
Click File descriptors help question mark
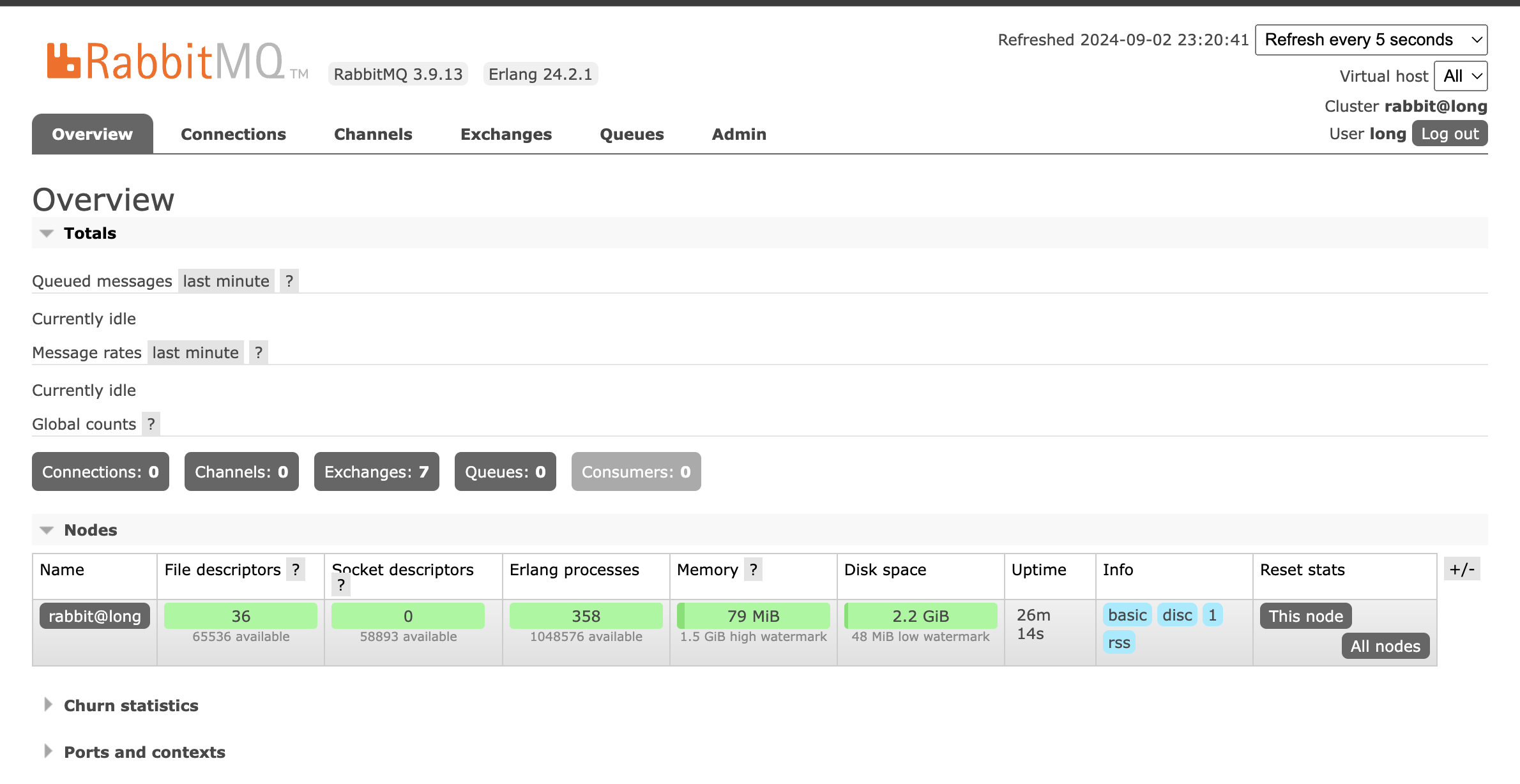click(296, 569)
